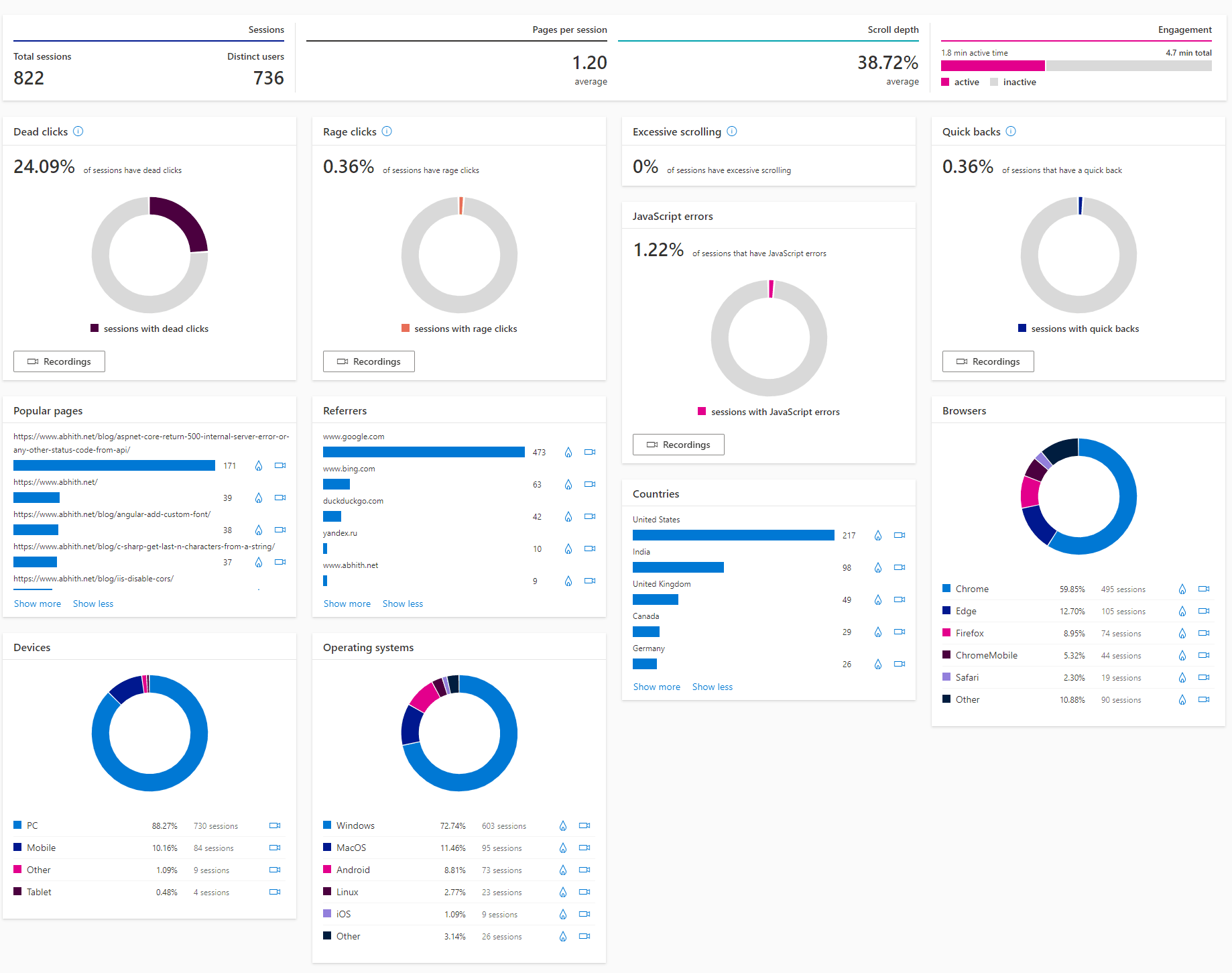The width and height of the screenshot is (1232, 973).
Task: Open heatmap icon for Chrome browser row
Action: point(1182,589)
